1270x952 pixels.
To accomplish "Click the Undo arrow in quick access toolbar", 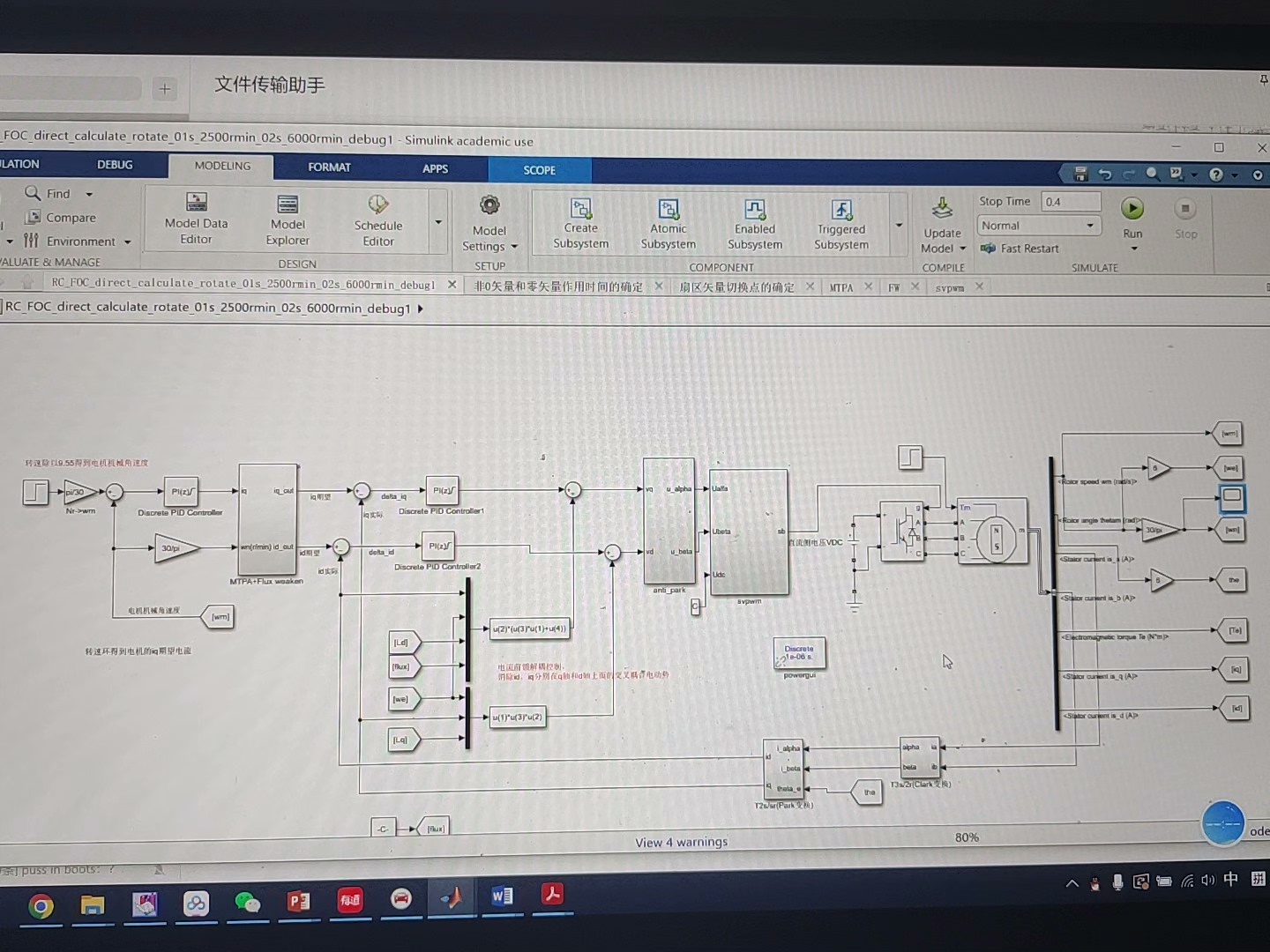I will click(x=1105, y=174).
